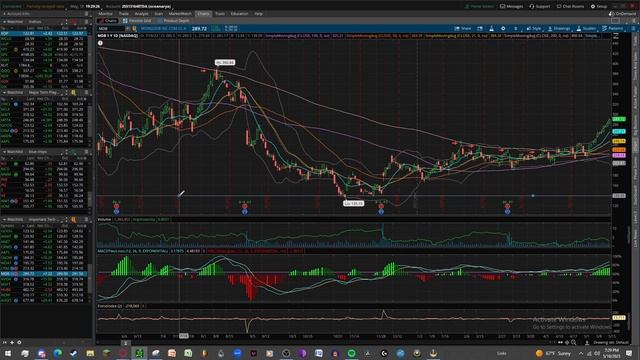This screenshot has height=360, width=640.
Task: Click the gadget settings gear at bottom left
Action: (x=19, y=342)
